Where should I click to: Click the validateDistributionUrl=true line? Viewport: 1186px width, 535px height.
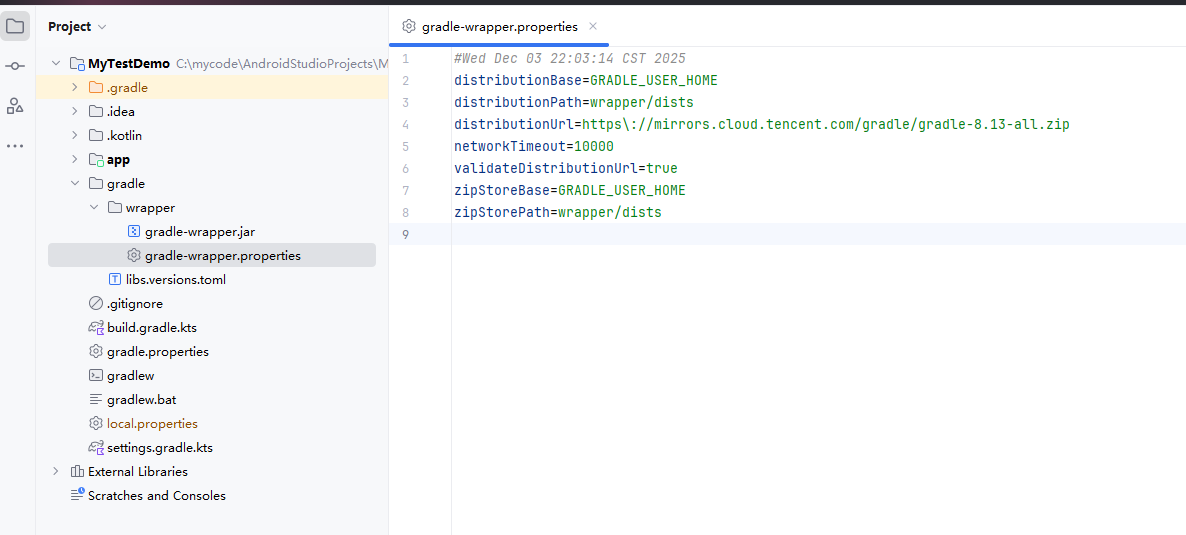[x=566, y=168]
